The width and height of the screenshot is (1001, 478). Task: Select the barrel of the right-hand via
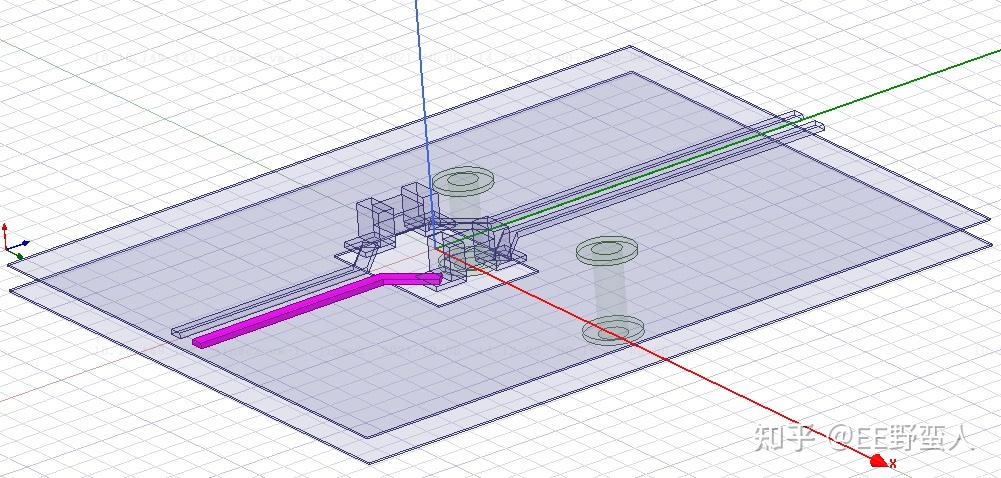pos(610,291)
